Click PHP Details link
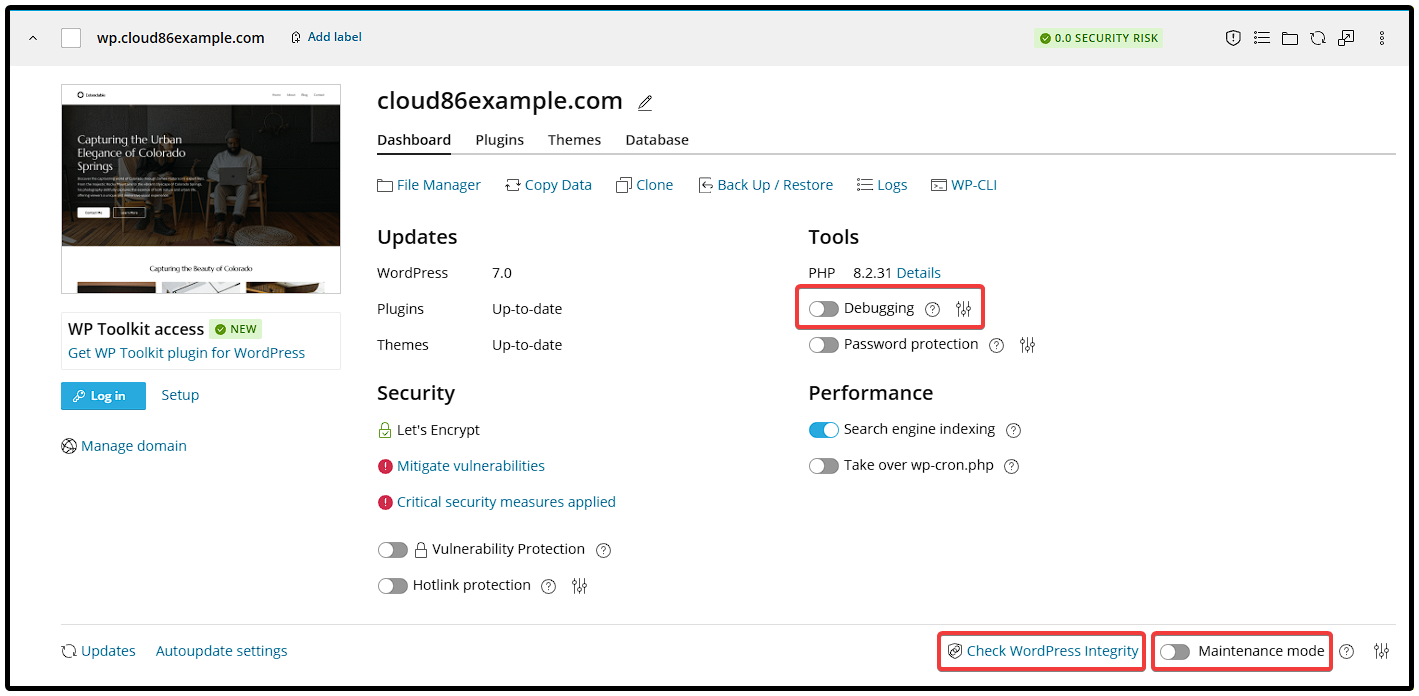This screenshot has height=696, width=1419. pos(918,273)
